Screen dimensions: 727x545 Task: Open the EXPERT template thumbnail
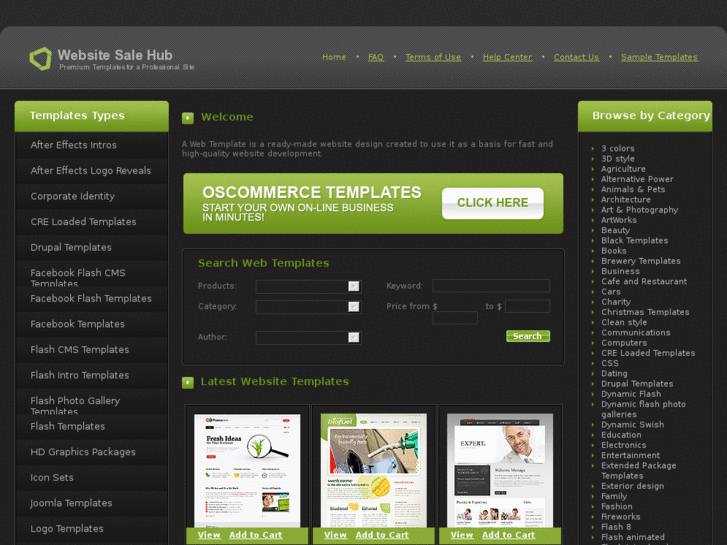[x=500, y=470]
